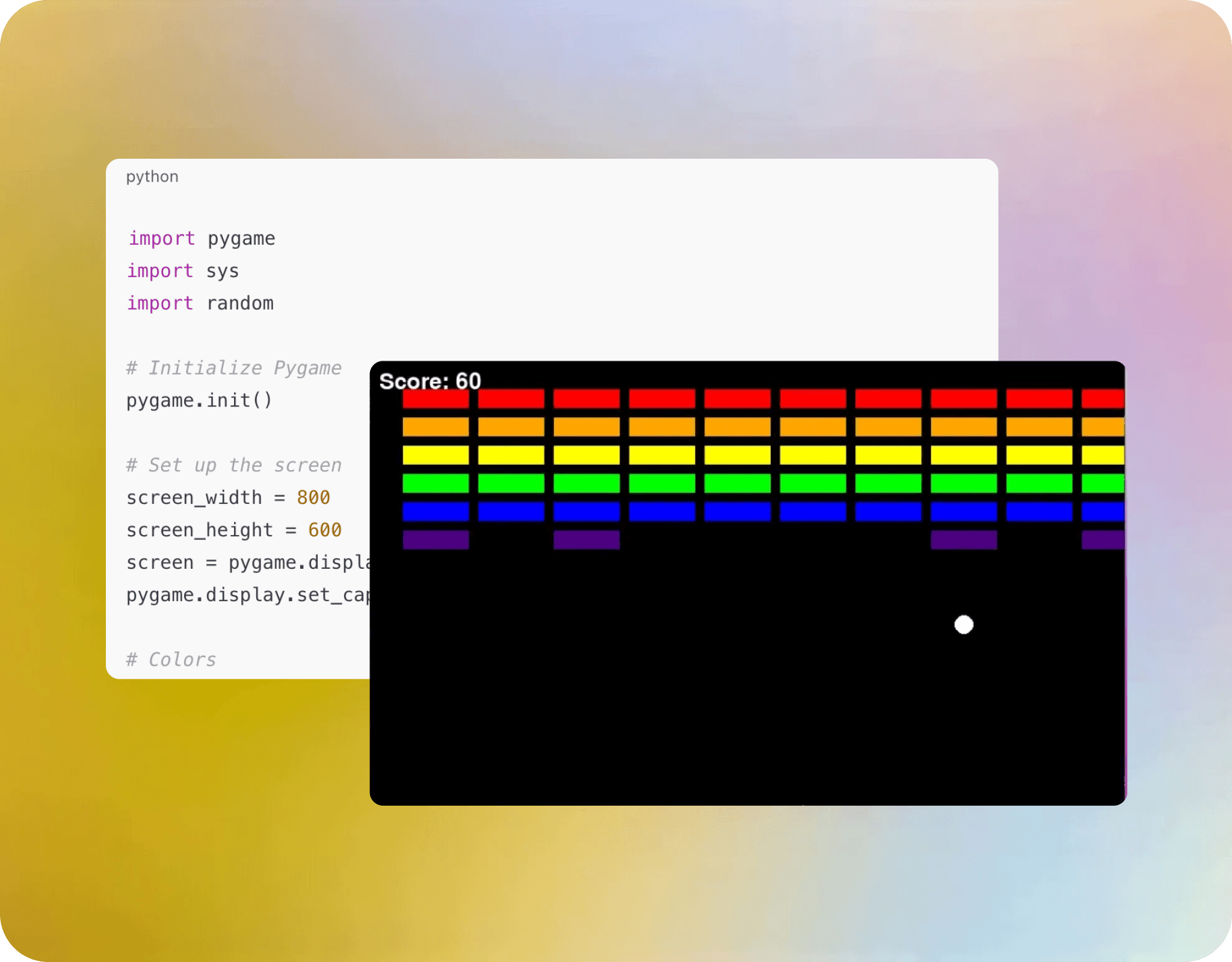Click the white ball in the game area

pos(963,625)
